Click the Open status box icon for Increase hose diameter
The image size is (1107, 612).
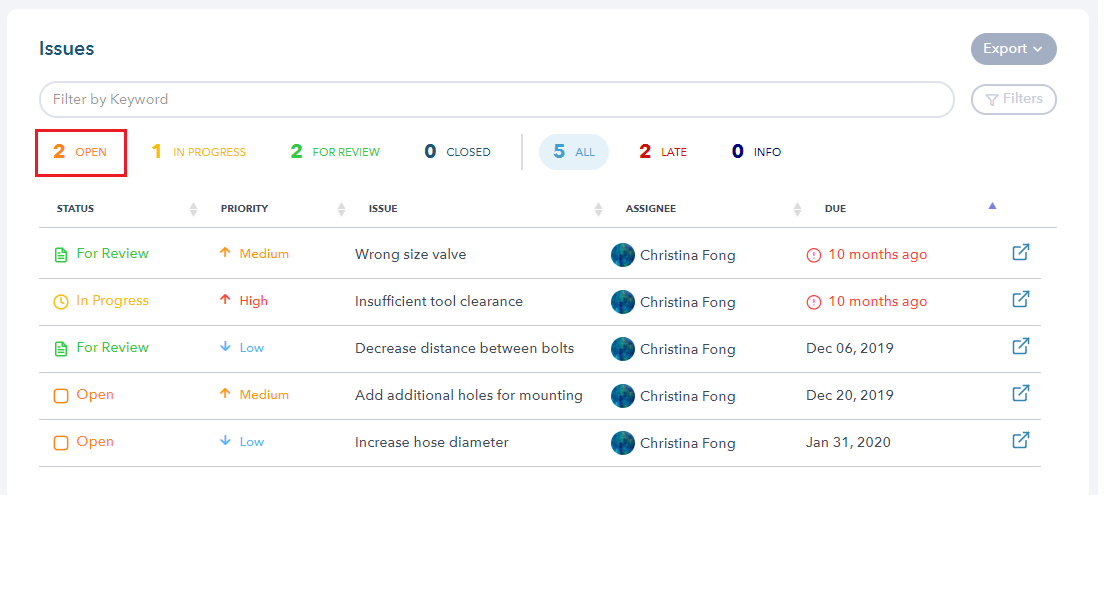coord(61,443)
